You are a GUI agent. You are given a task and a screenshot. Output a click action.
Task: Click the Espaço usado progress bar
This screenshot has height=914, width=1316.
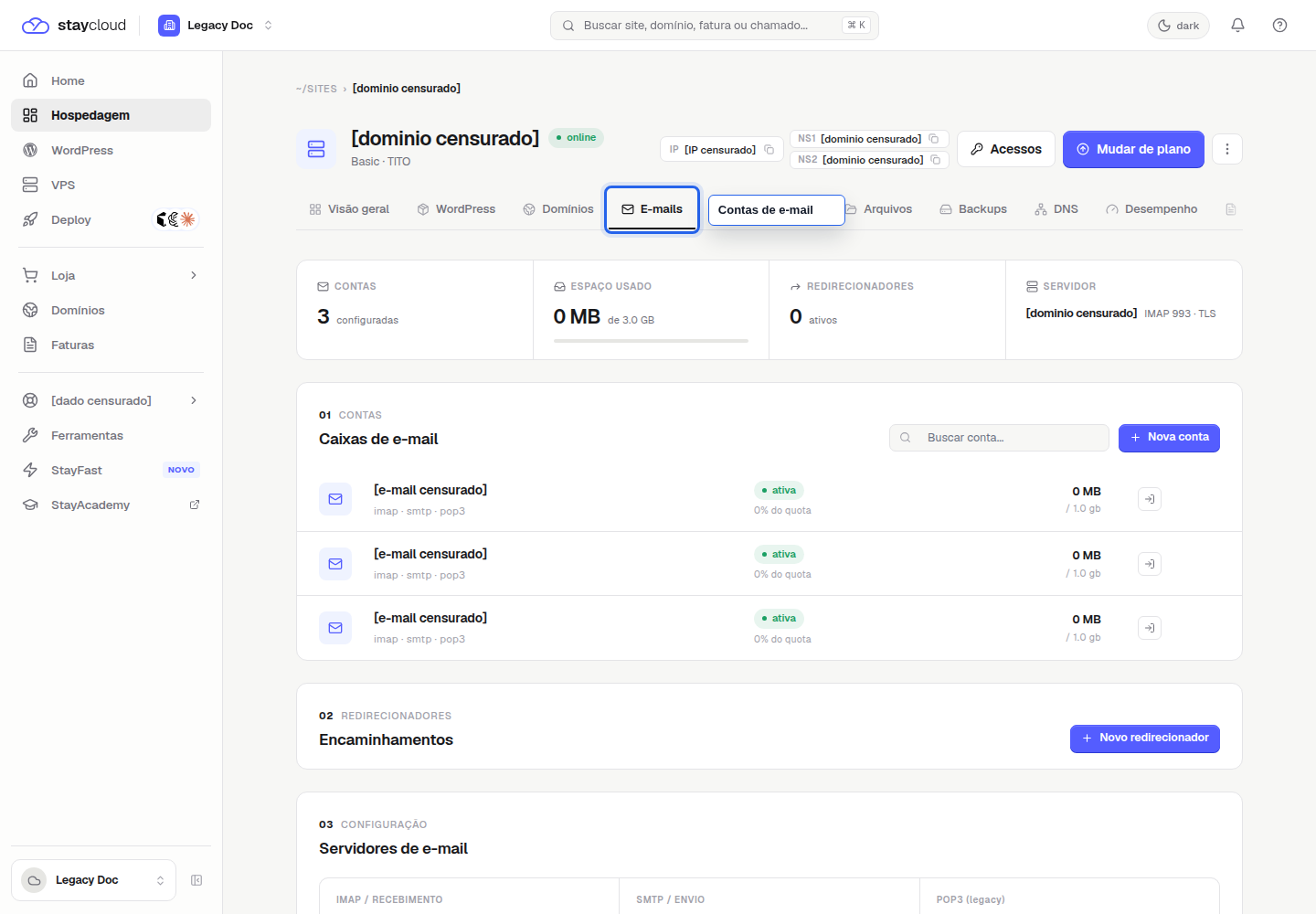[x=651, y=341]
